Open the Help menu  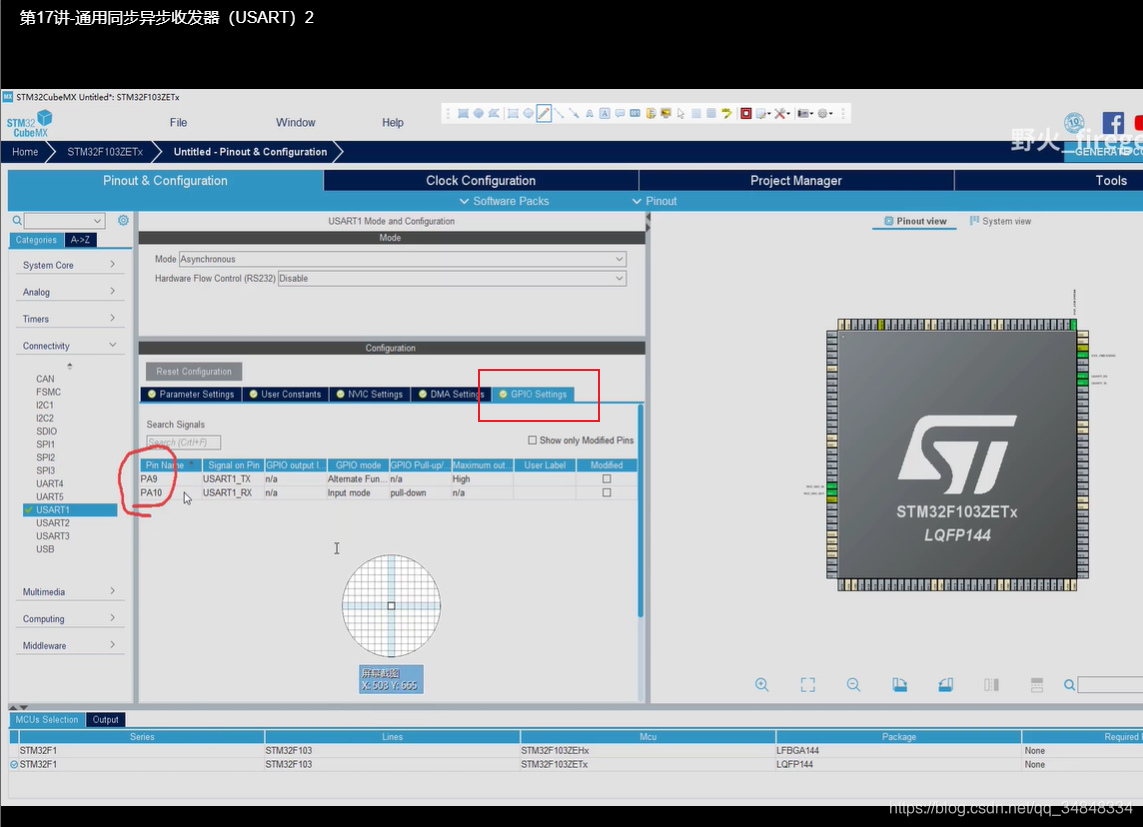tap(393, 122)
